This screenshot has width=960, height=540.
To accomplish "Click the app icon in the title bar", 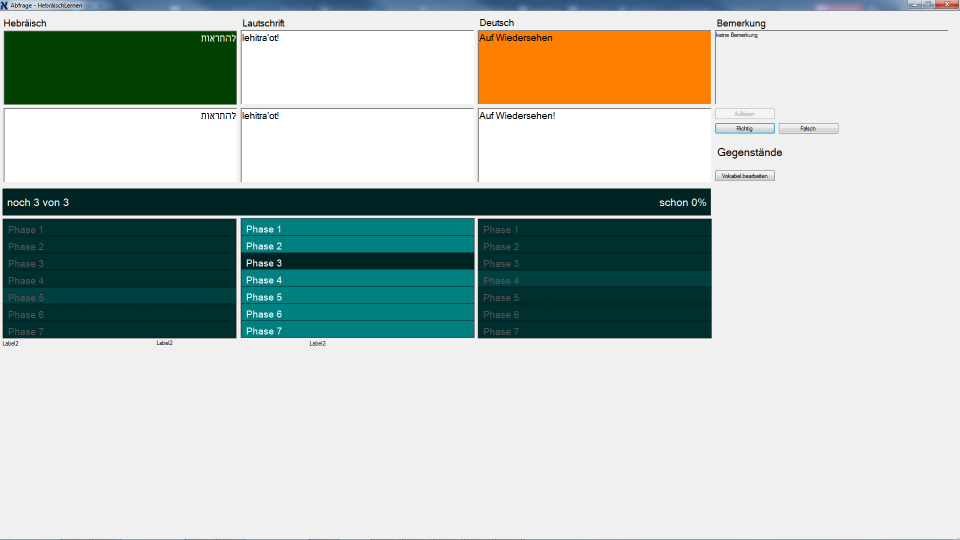I will click(x=5, y=5).
